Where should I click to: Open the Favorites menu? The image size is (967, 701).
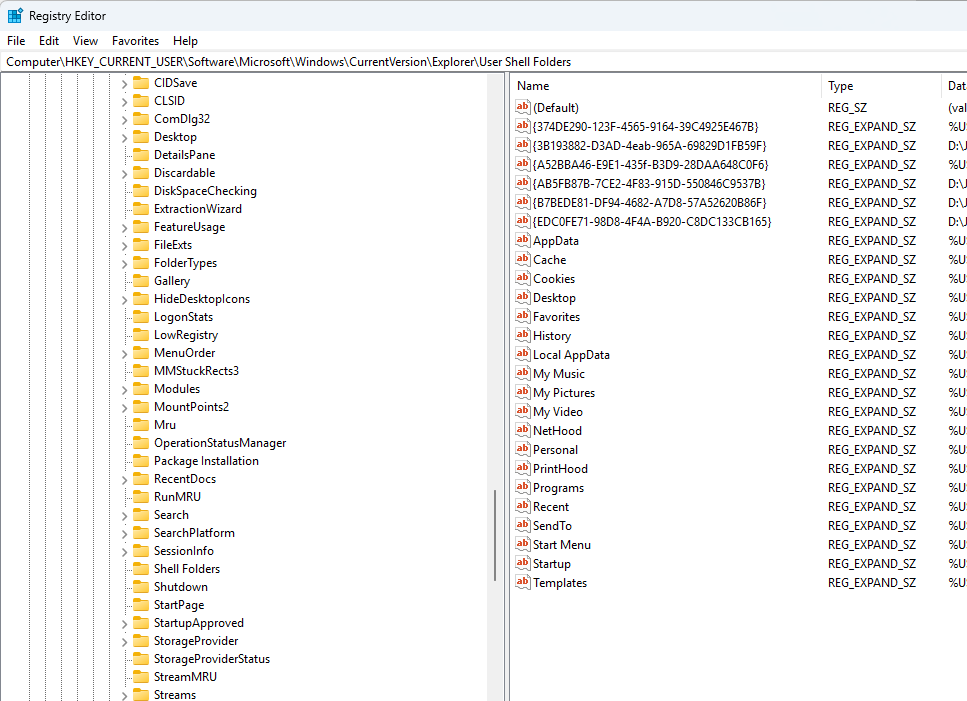135,40
